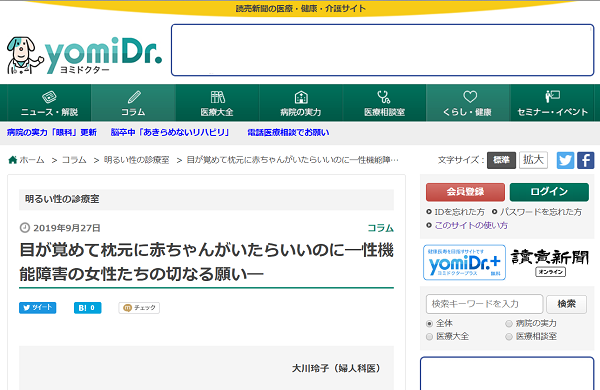Go to コラム breadcrumb link
This screenshot has height=390, width=600.
pos(74,160)
